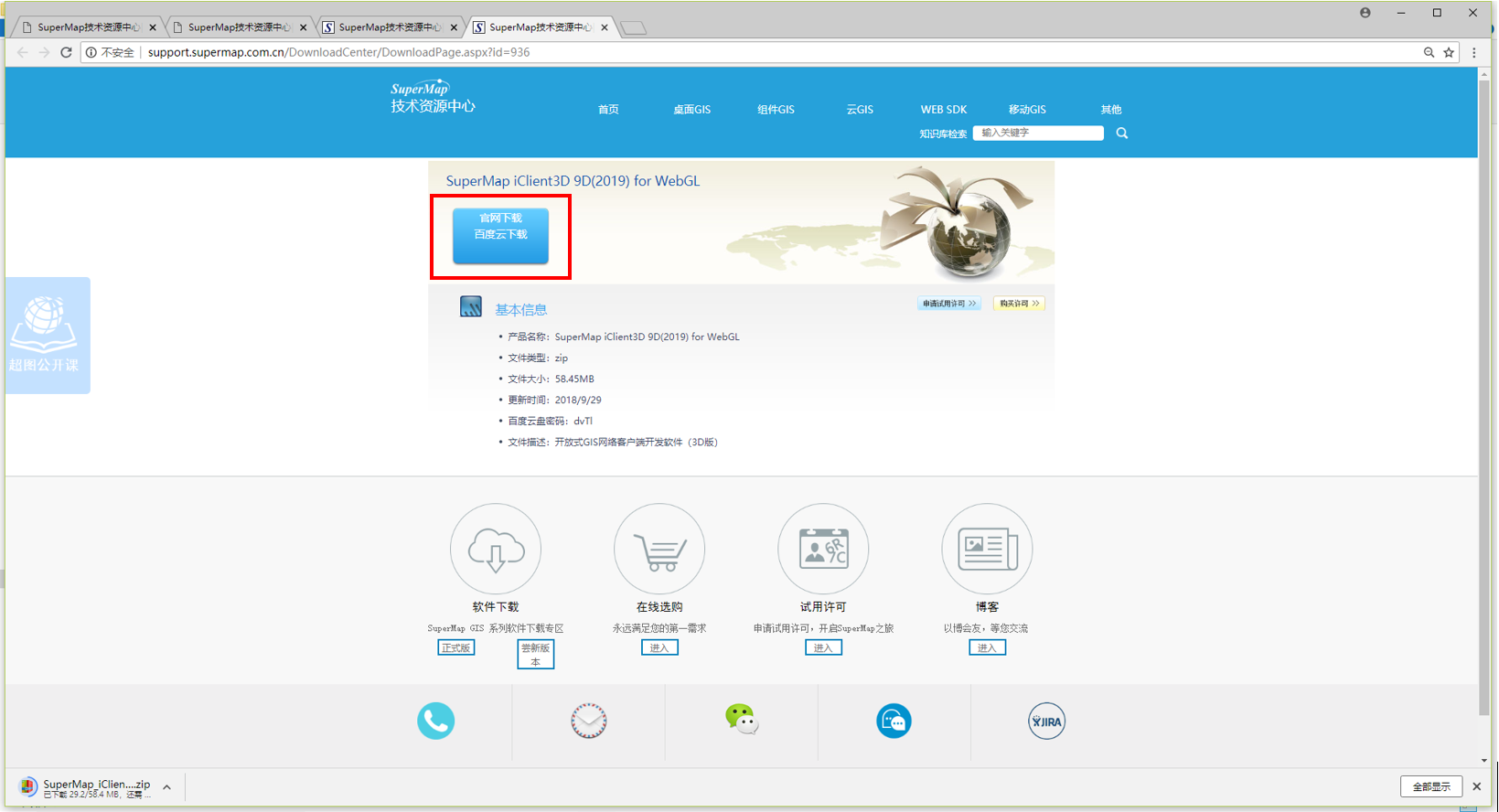1499x812 pixels.
Task: Click 进入 under 试用许可
Action: [x=823, y=647]
